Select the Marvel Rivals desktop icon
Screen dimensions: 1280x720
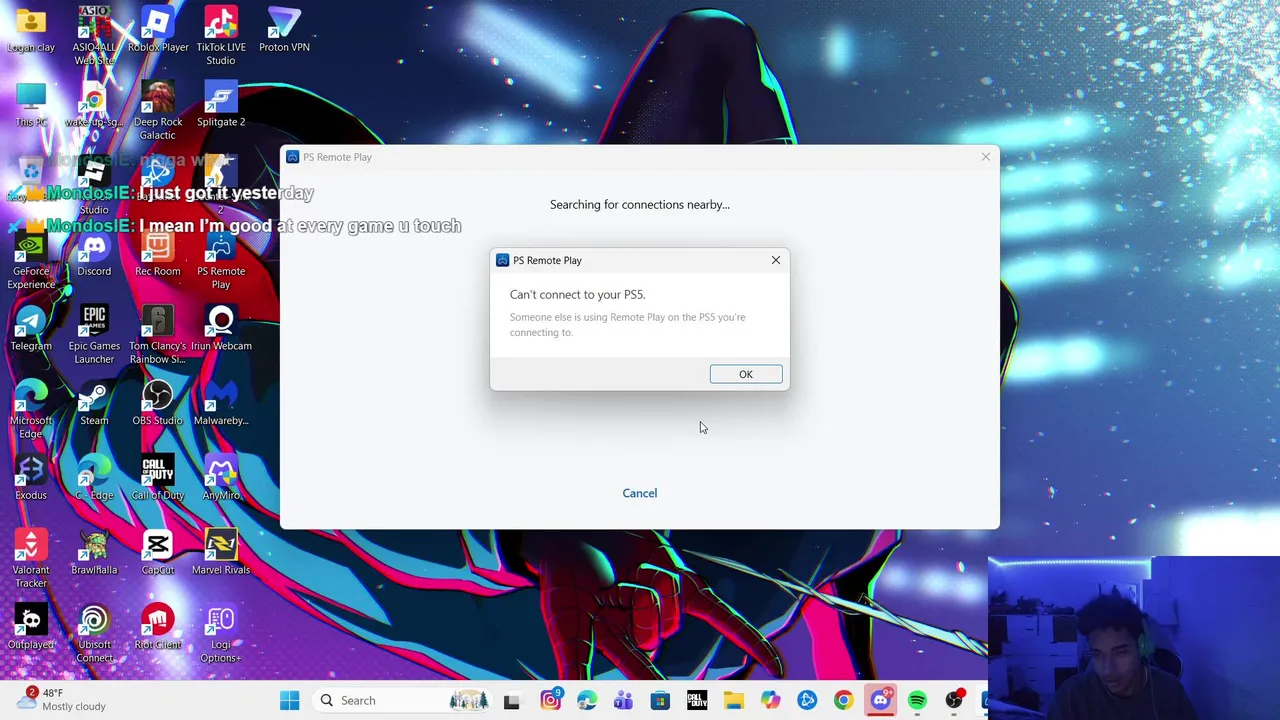point(221,553)
